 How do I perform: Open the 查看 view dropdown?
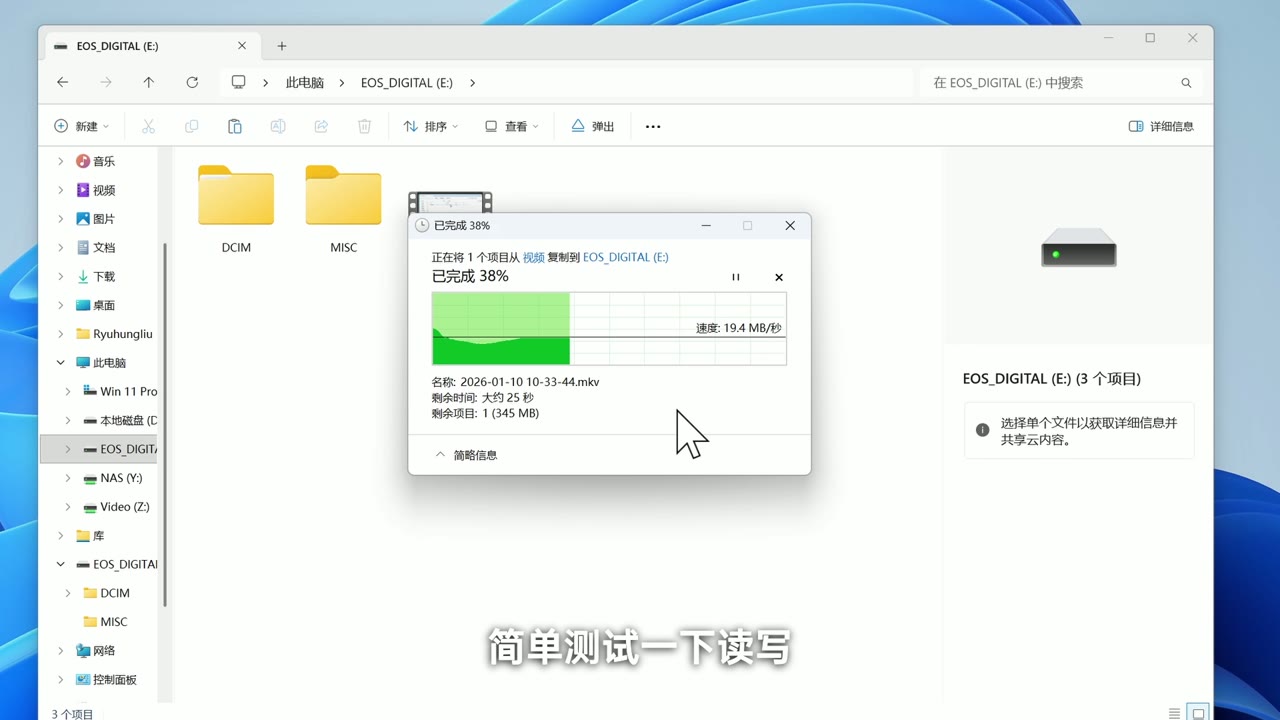coord(512,126)
